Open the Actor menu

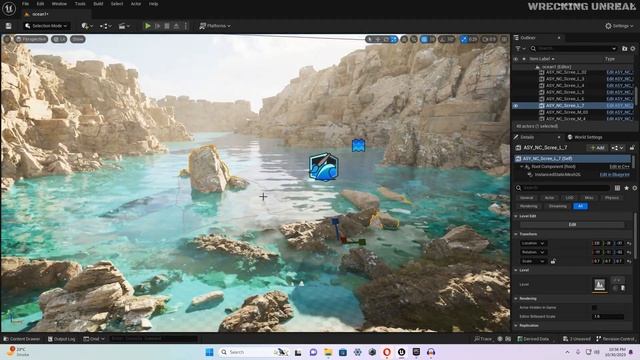(136, 4)
